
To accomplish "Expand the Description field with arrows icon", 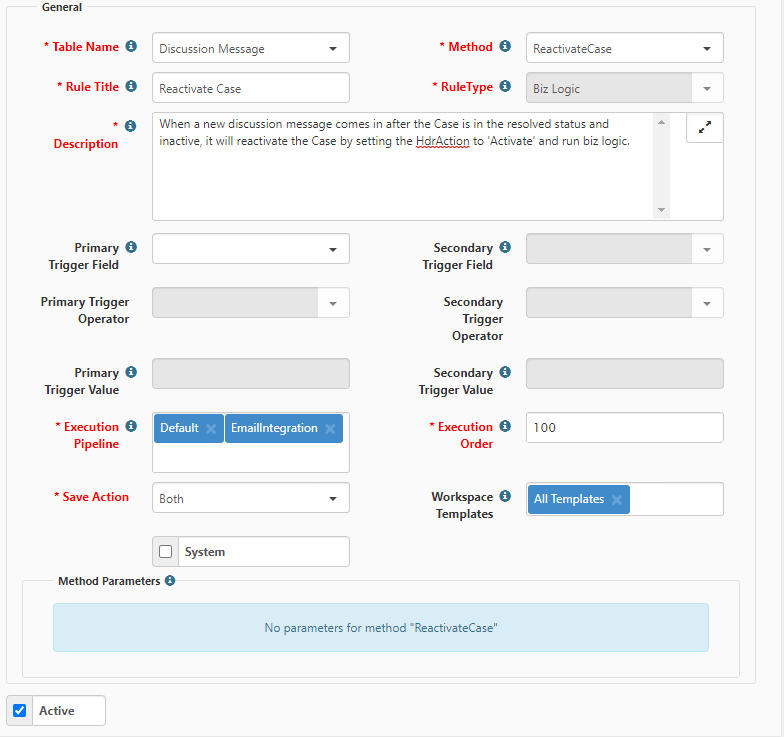I will point(705,128).
